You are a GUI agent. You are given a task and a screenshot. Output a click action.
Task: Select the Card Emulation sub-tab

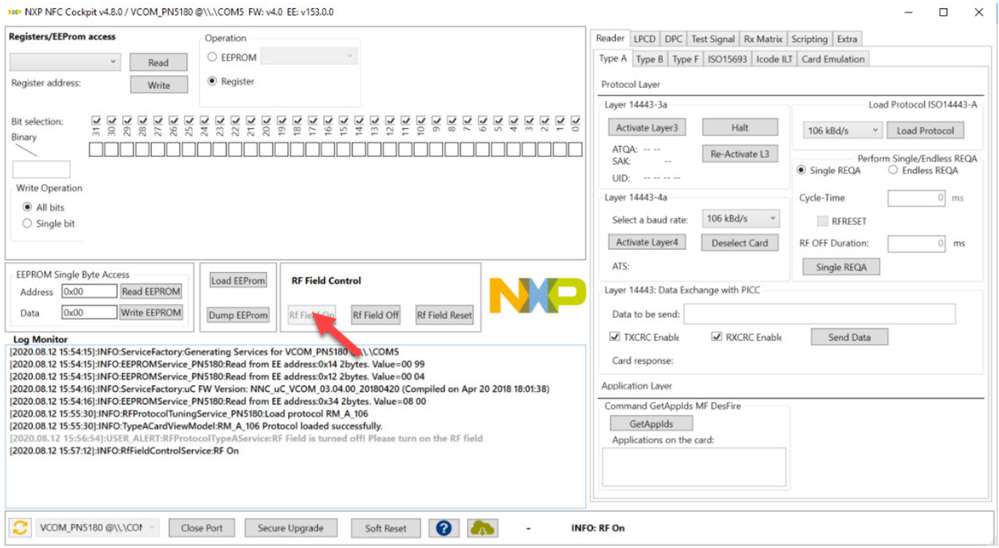point(833,59)
